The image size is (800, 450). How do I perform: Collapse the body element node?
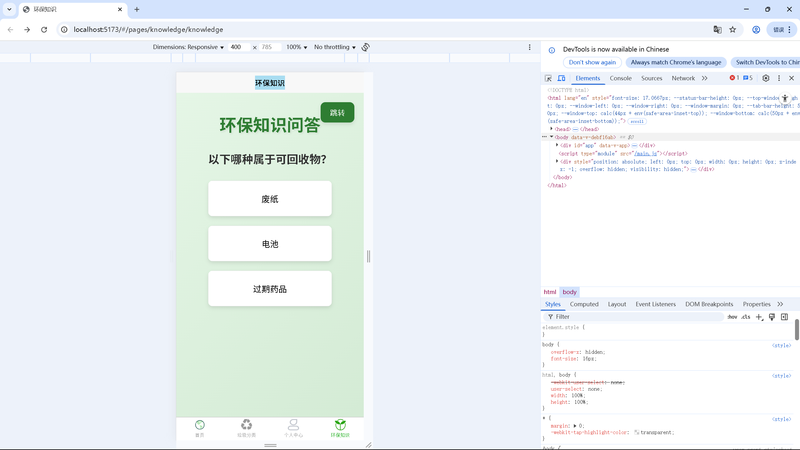point(552,137)
